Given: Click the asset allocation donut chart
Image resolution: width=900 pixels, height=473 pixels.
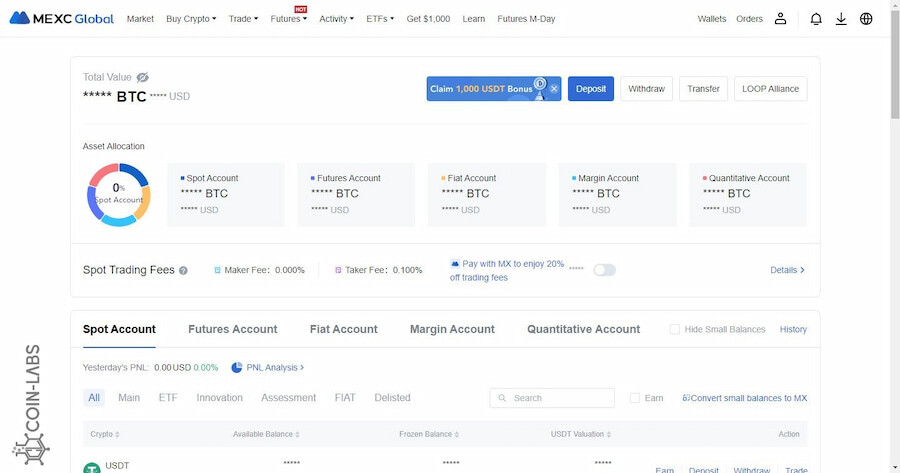Looking at the screenshot, I should (x=119, y=195).
